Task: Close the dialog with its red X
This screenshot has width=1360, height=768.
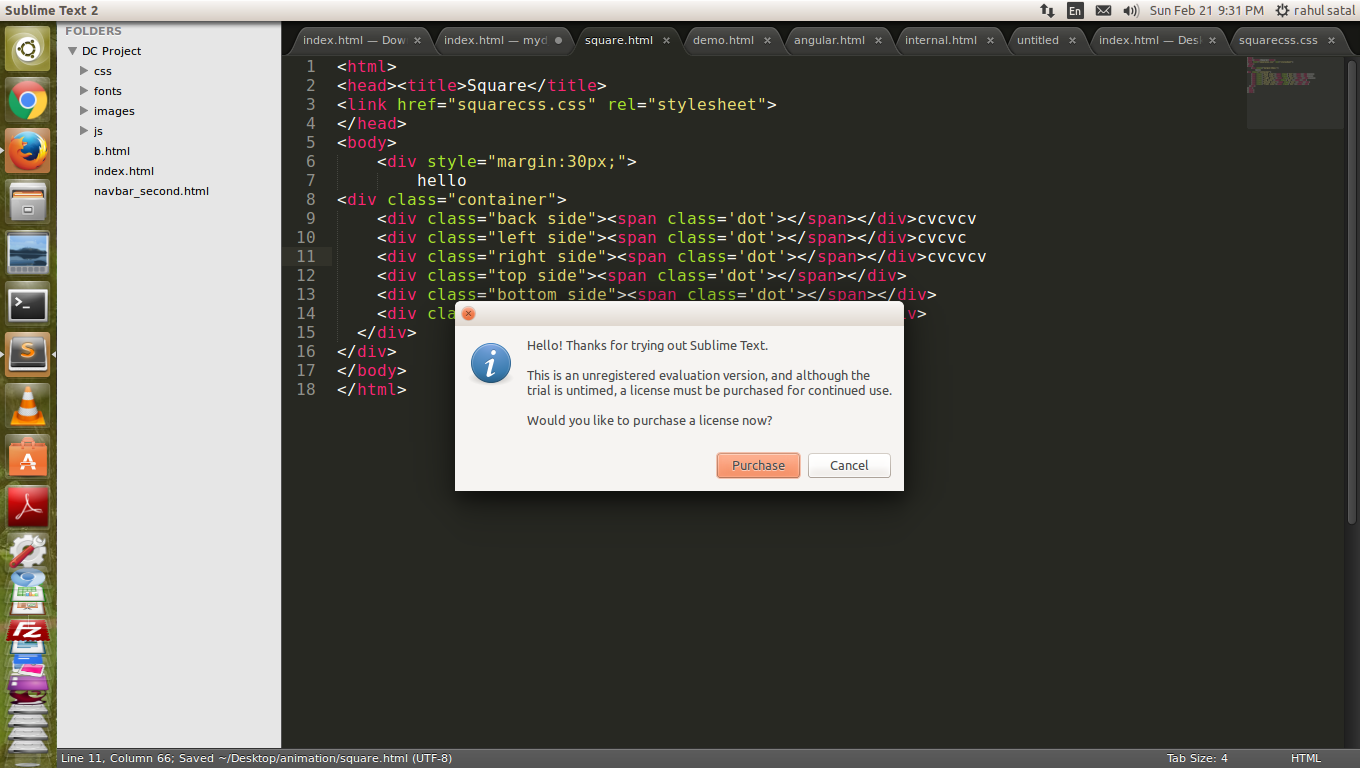Action: coord(468,313)
